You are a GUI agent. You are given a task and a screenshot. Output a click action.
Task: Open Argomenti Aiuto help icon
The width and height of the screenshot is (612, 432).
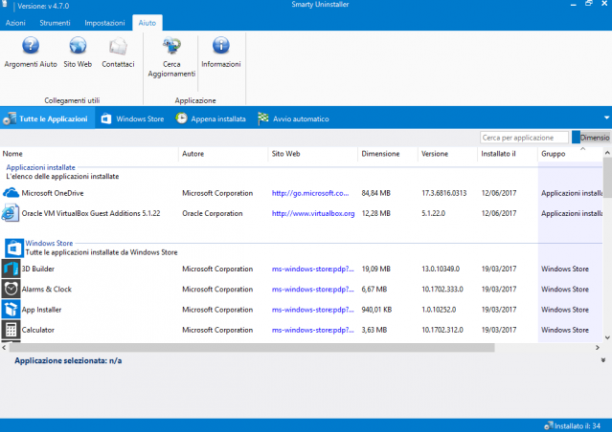[30, 45]
